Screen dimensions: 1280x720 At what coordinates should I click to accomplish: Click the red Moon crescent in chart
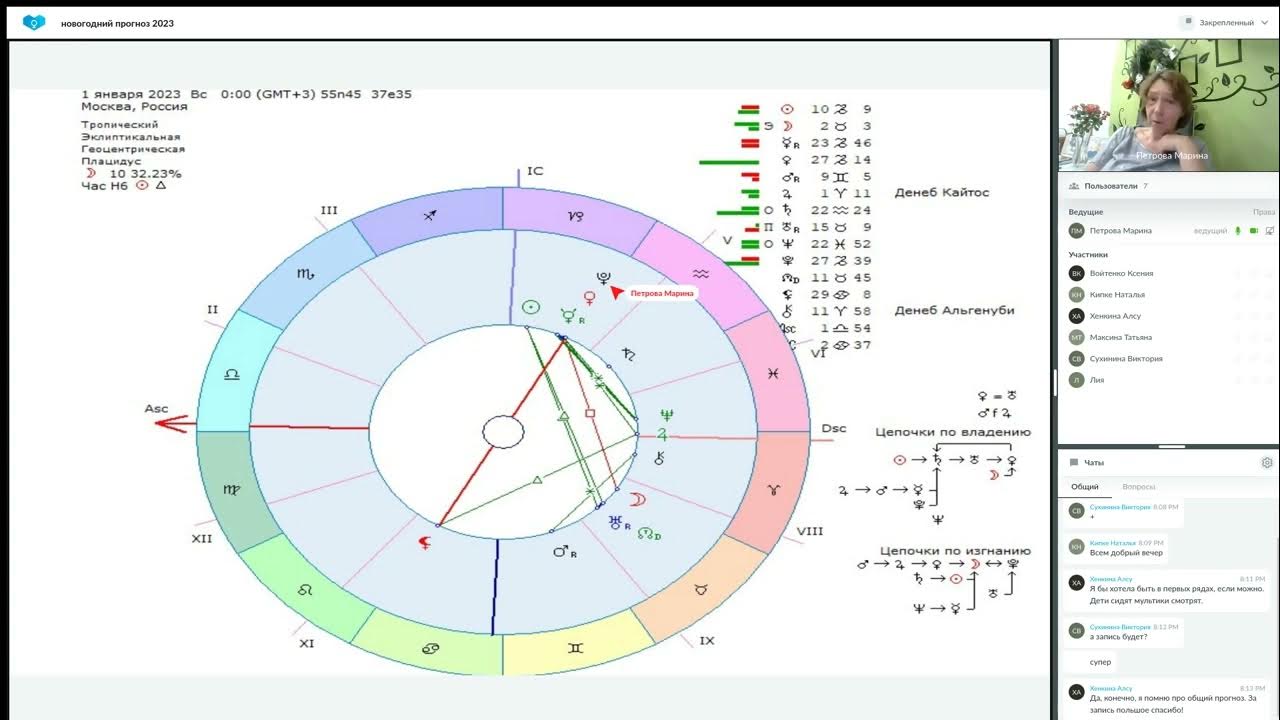(x=637, y=499)
